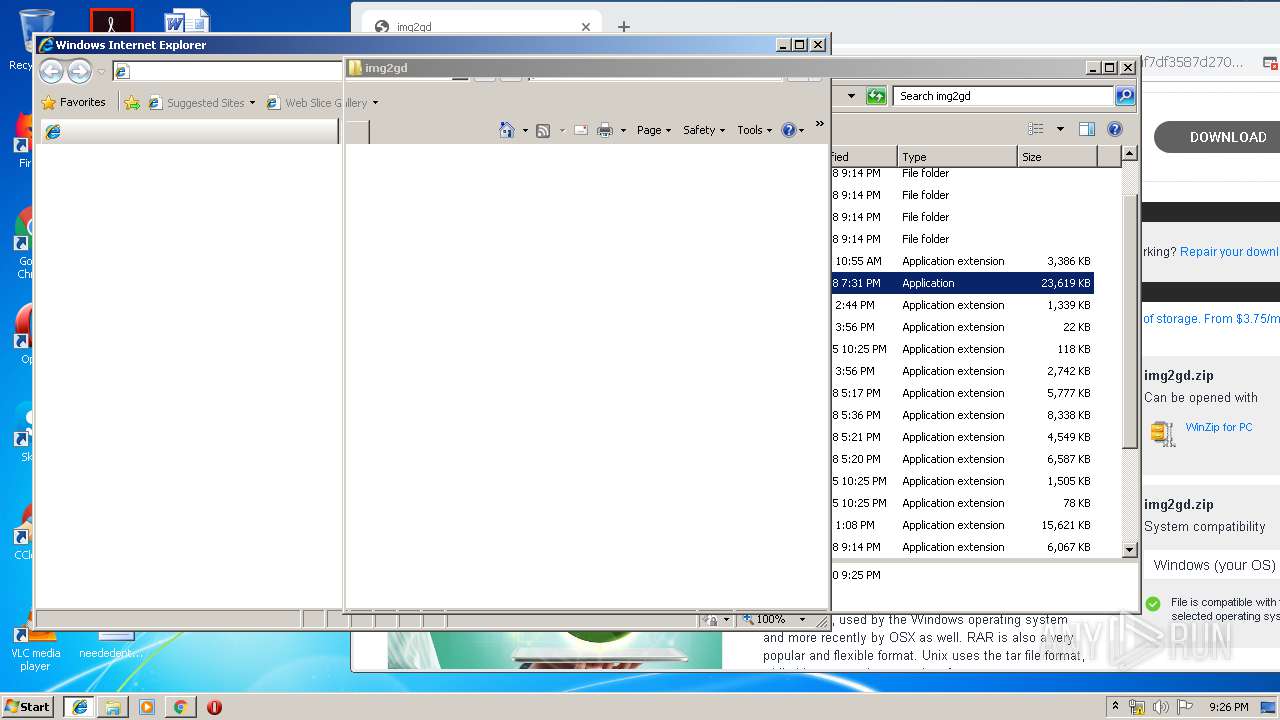Open volume control tray icon
The image size is (1280, 720).
[1161, 707]
